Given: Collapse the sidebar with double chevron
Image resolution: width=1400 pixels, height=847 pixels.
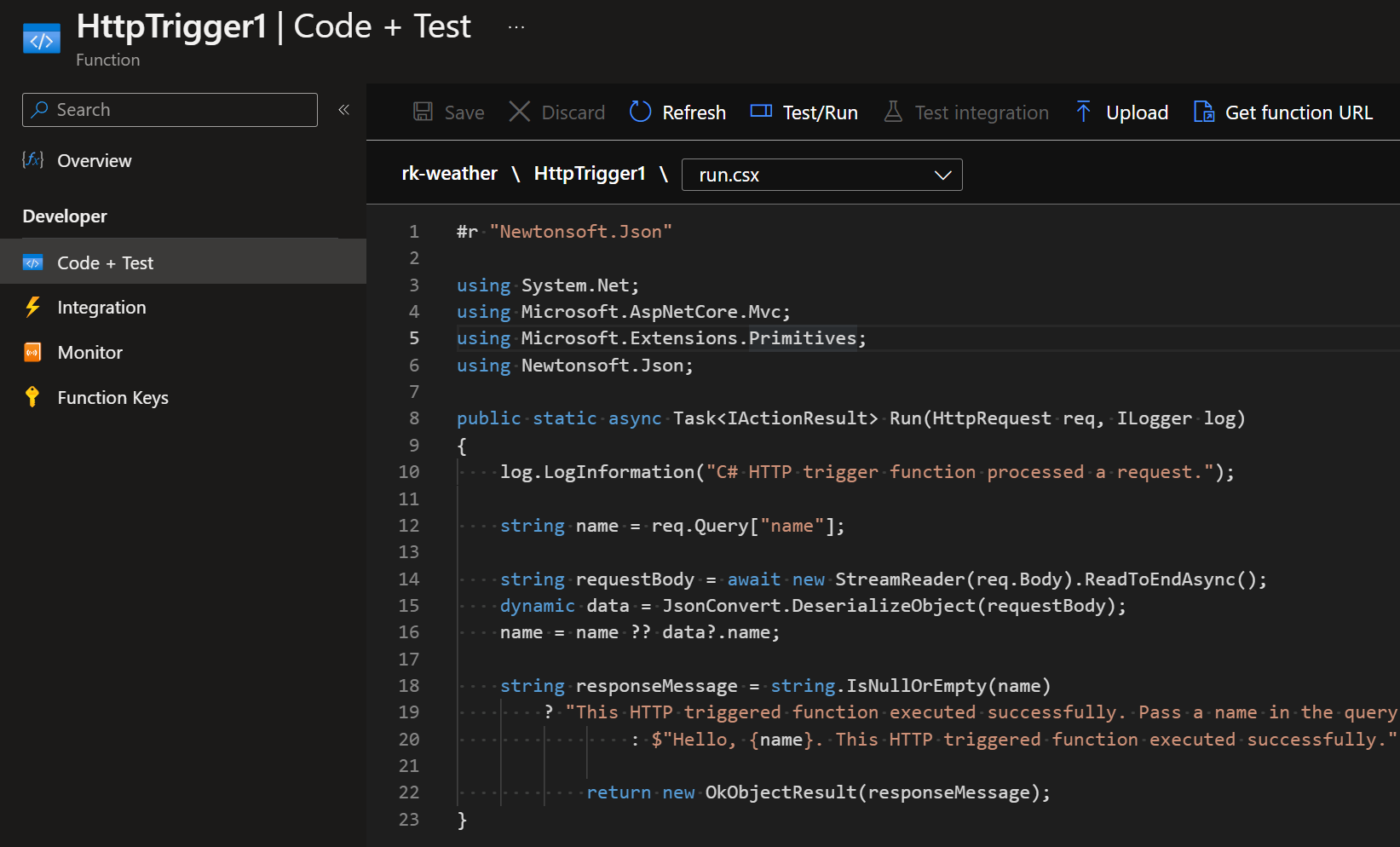Looking at the screenshot, I should [x=344, y=110].
